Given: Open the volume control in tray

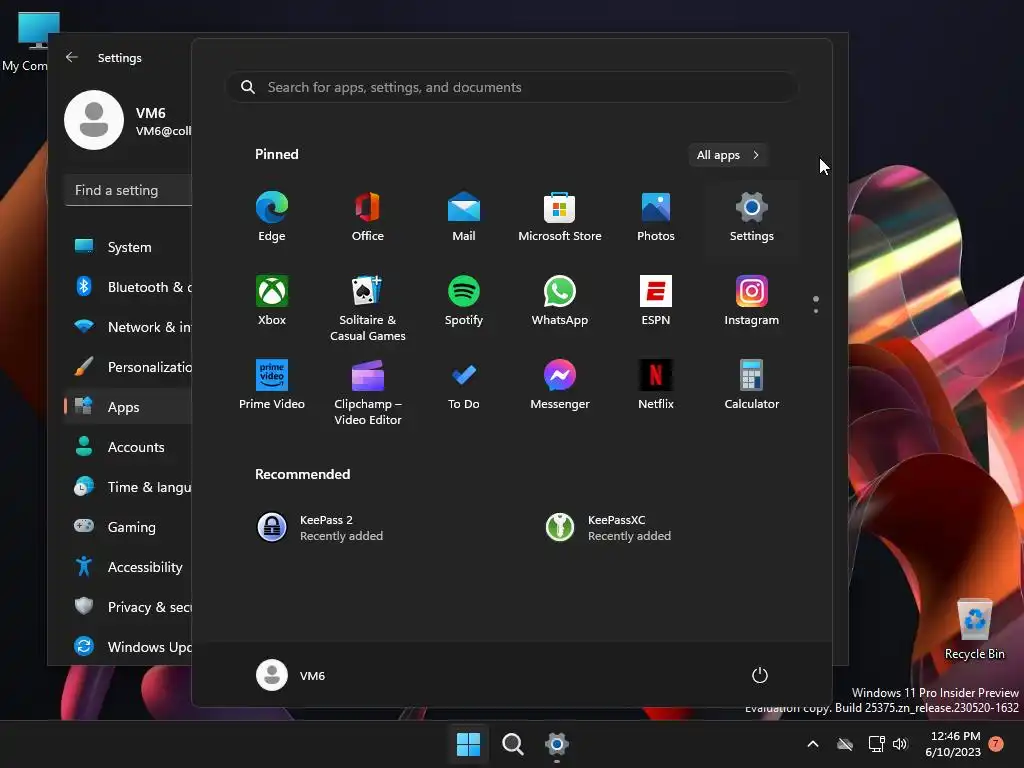Looking at the screenshot, I should click(x=900, y=744).
